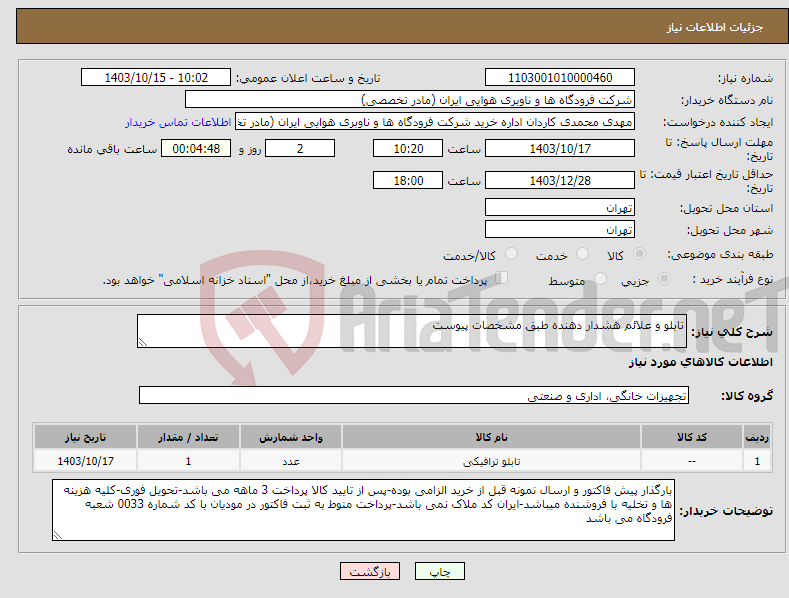Viewport: 789px width, 598px height.
Task: Click the تابلو ترافیکی item cell
Action: point(491,461)
